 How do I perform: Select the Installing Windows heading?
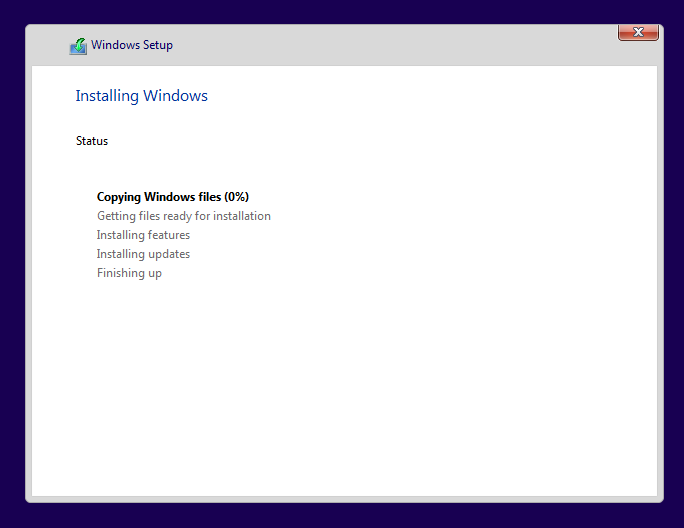tap(141, 96)
